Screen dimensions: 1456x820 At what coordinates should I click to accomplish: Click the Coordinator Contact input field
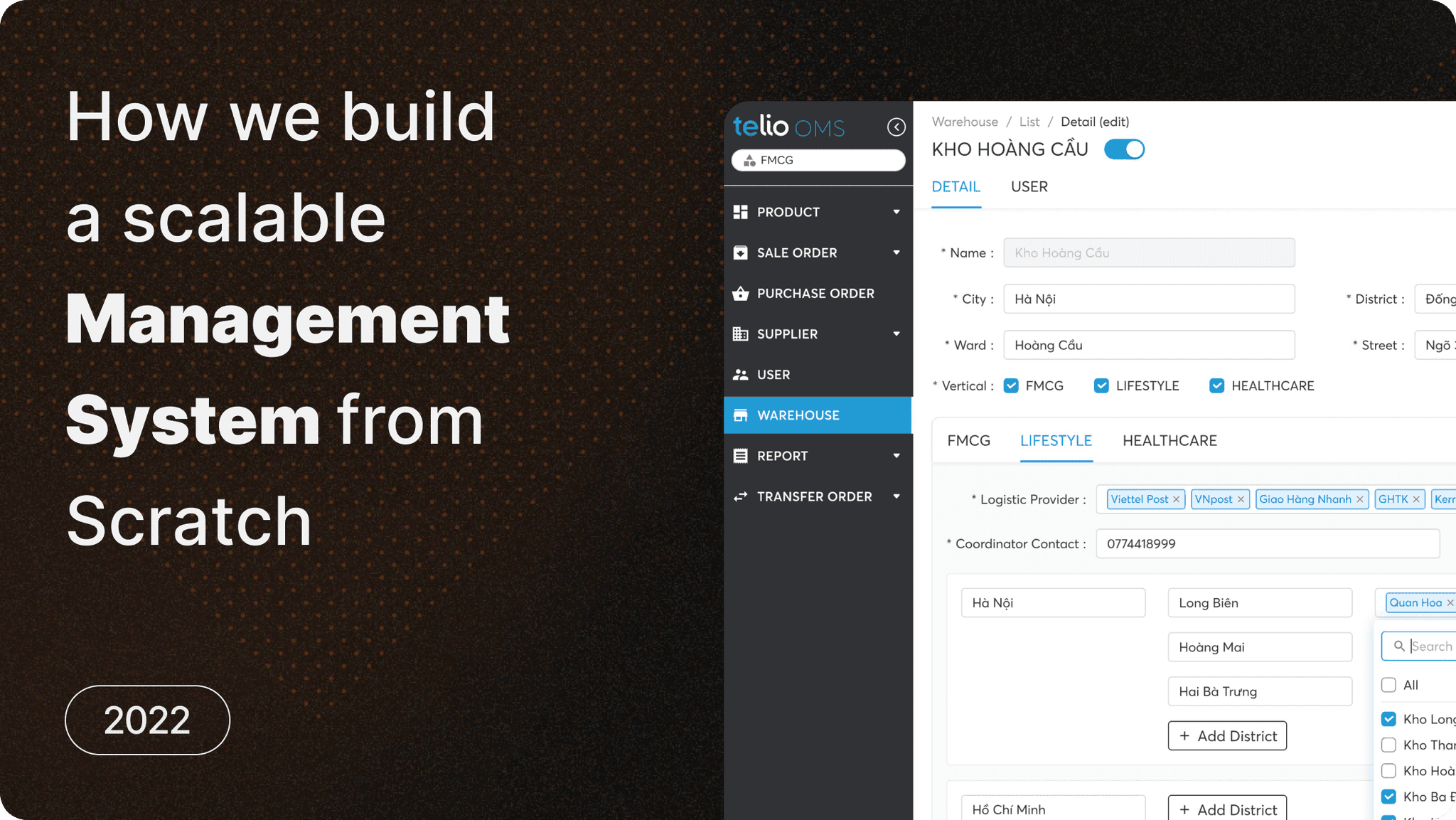(x=1267, y=544)
